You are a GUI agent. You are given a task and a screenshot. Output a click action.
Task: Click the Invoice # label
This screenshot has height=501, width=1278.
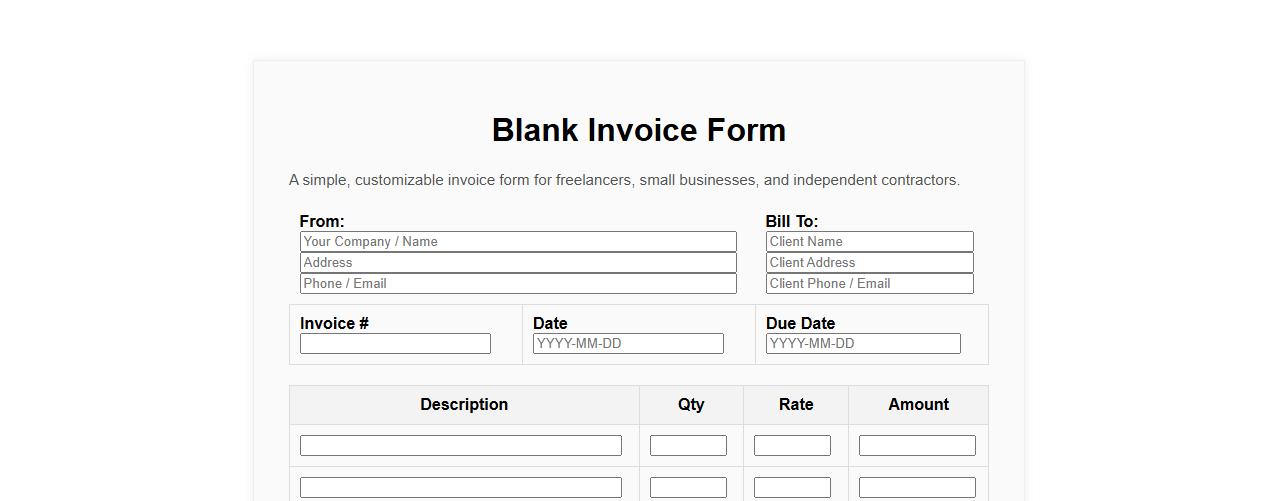[335, 323]
